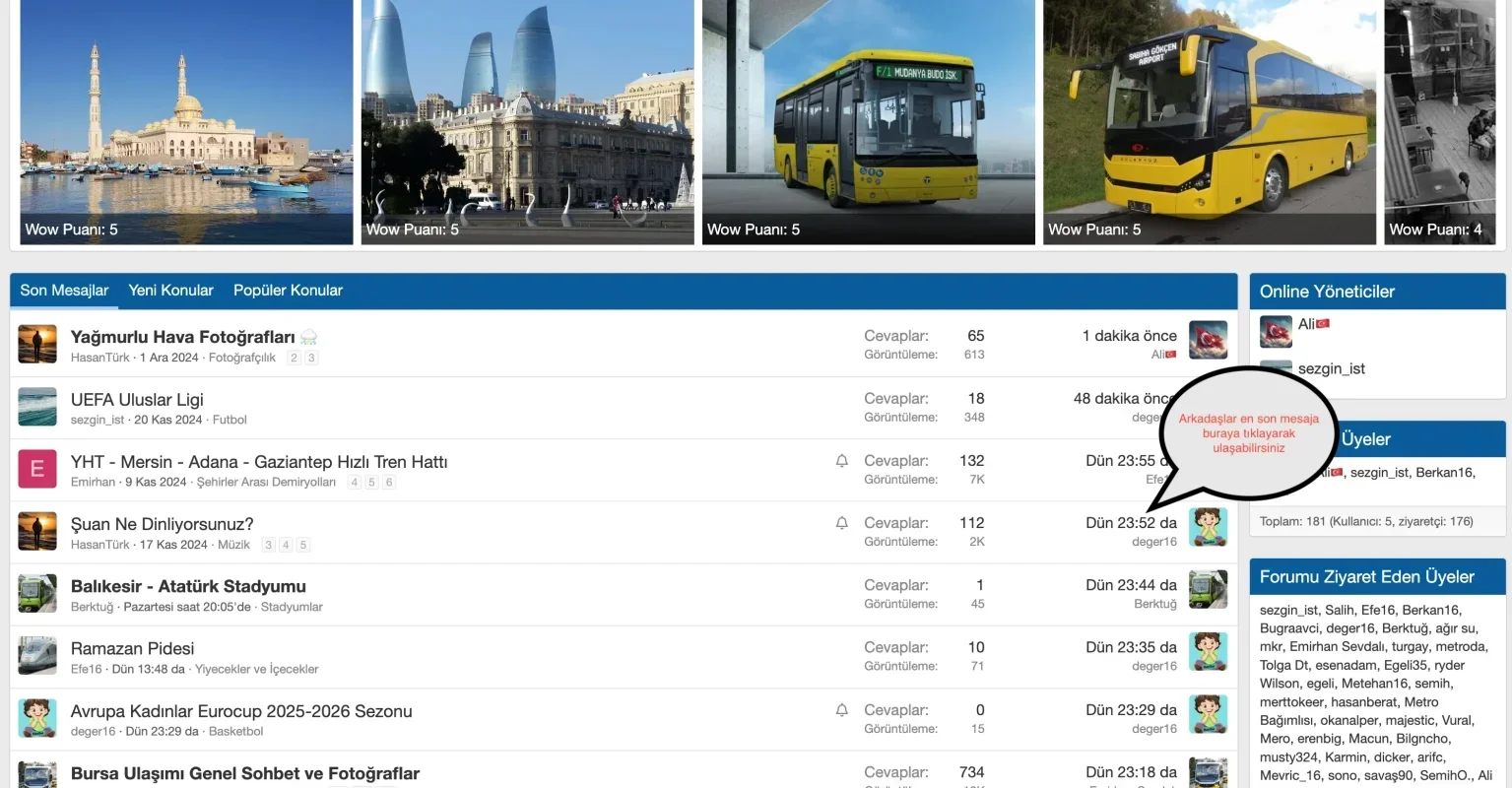Click the bell icon on Avrupa Kadınlar Eurocup row
1512x788 pixels.
(x=841, y=710)
